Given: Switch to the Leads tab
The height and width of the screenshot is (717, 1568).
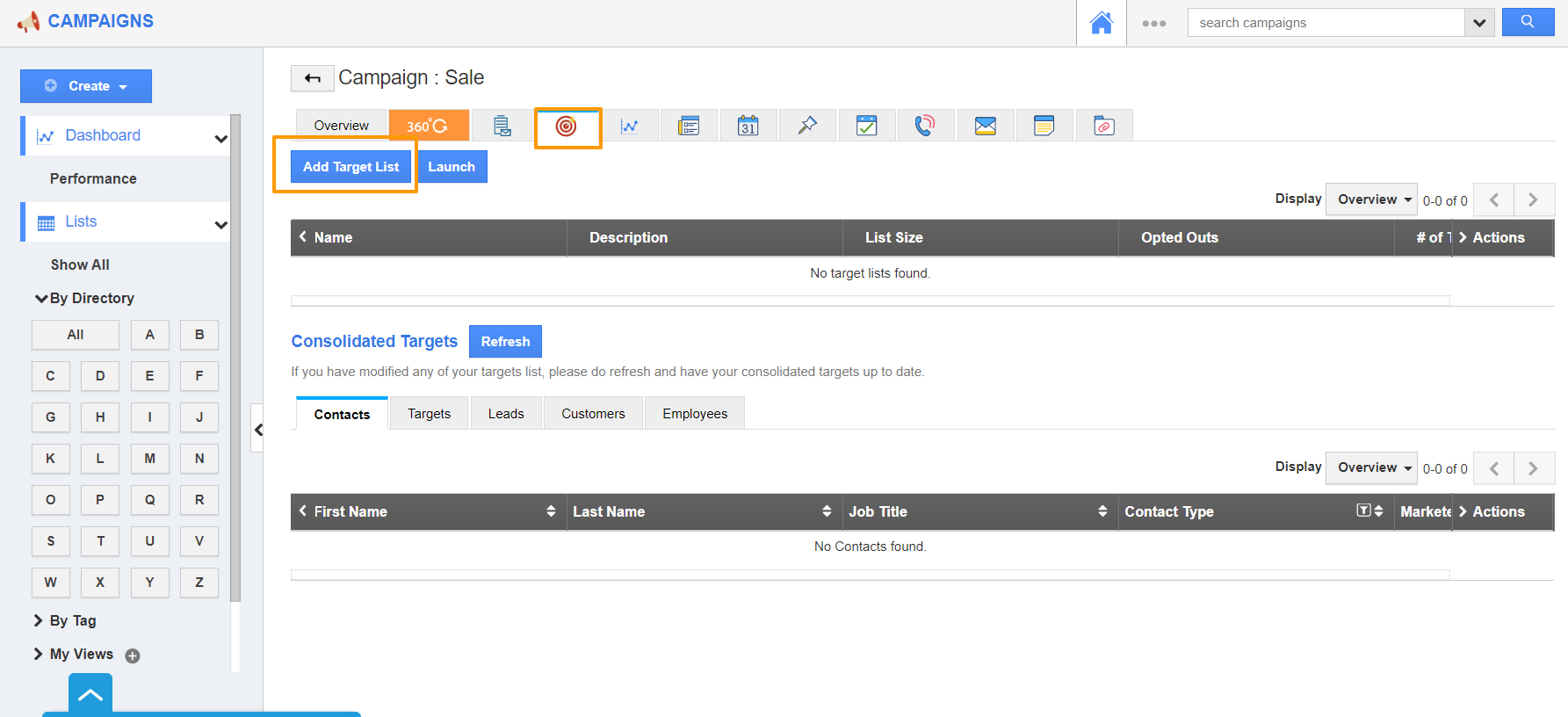Looking at the screenshot, I should pyautogui.click(x=505, y=414).
